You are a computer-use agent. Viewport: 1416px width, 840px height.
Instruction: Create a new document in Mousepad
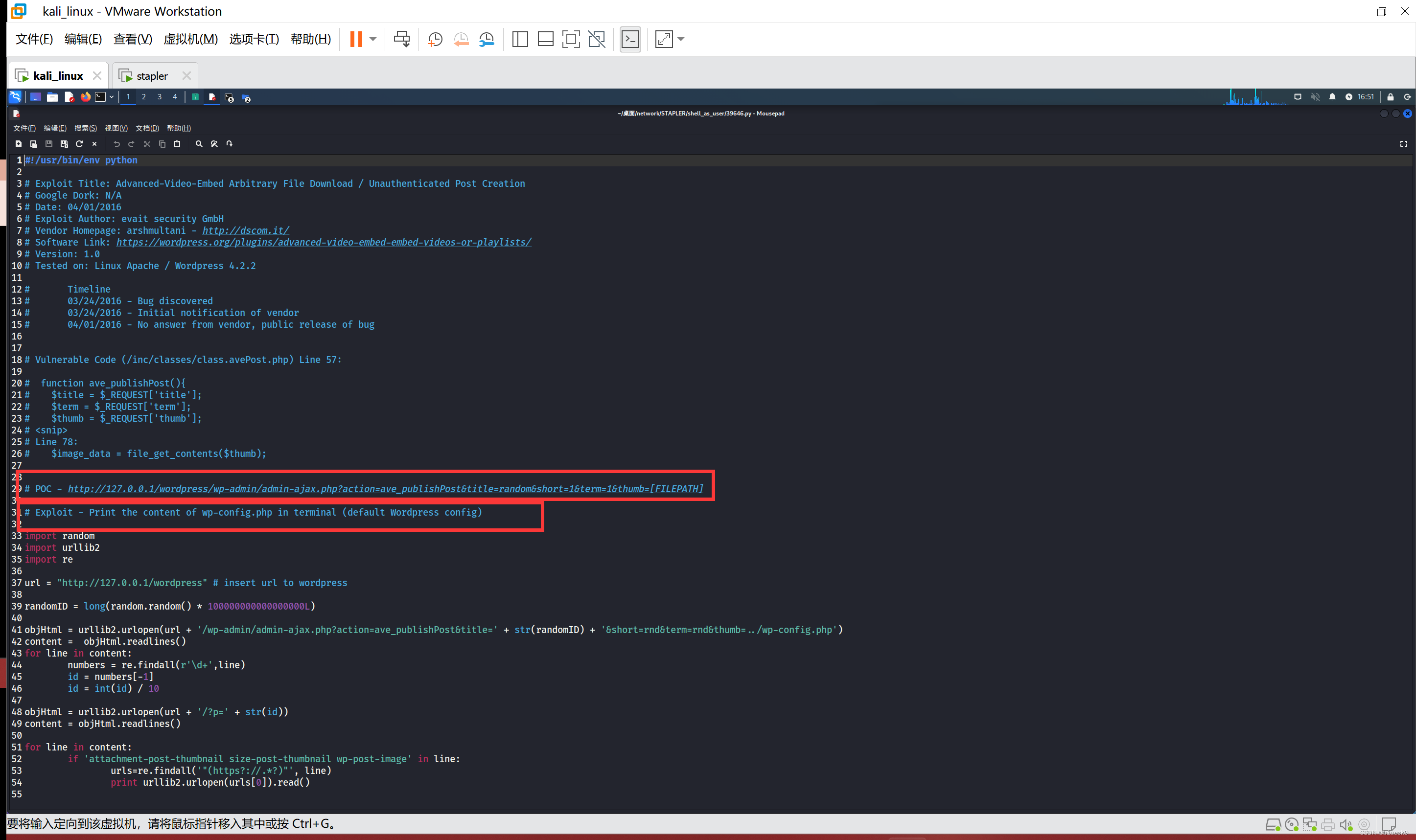(19, 144)
